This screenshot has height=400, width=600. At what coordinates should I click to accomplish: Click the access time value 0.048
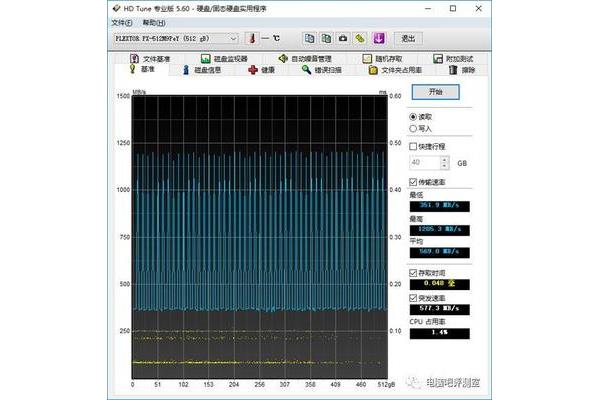point(440,284)
